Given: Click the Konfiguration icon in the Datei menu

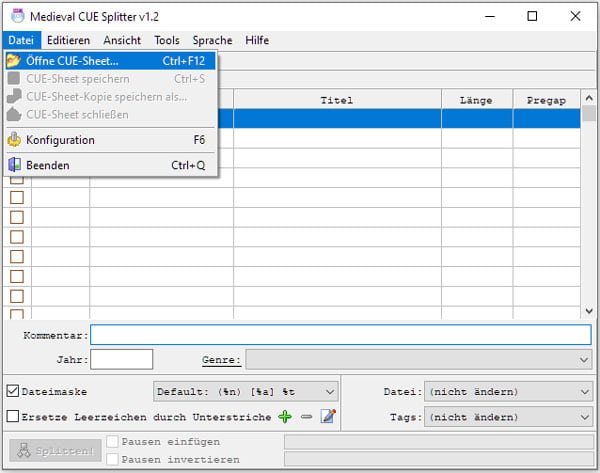Looking at the screenshot, I should point(14,140).
